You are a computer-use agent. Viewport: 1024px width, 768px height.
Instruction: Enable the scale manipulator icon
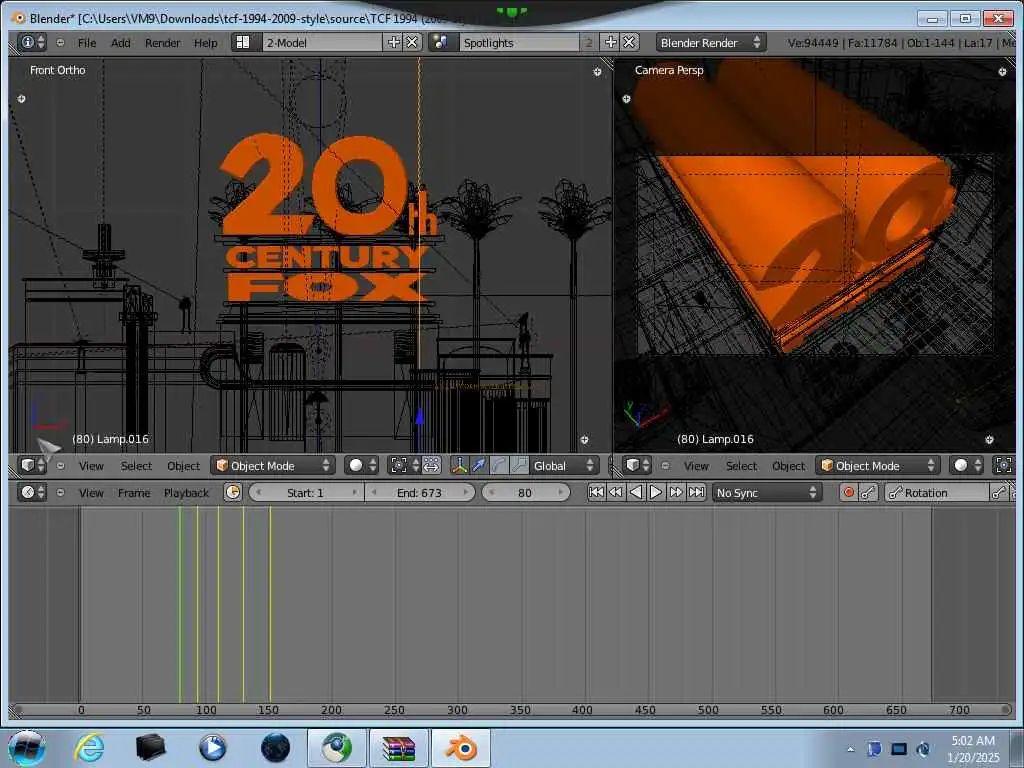click(519, 466)
